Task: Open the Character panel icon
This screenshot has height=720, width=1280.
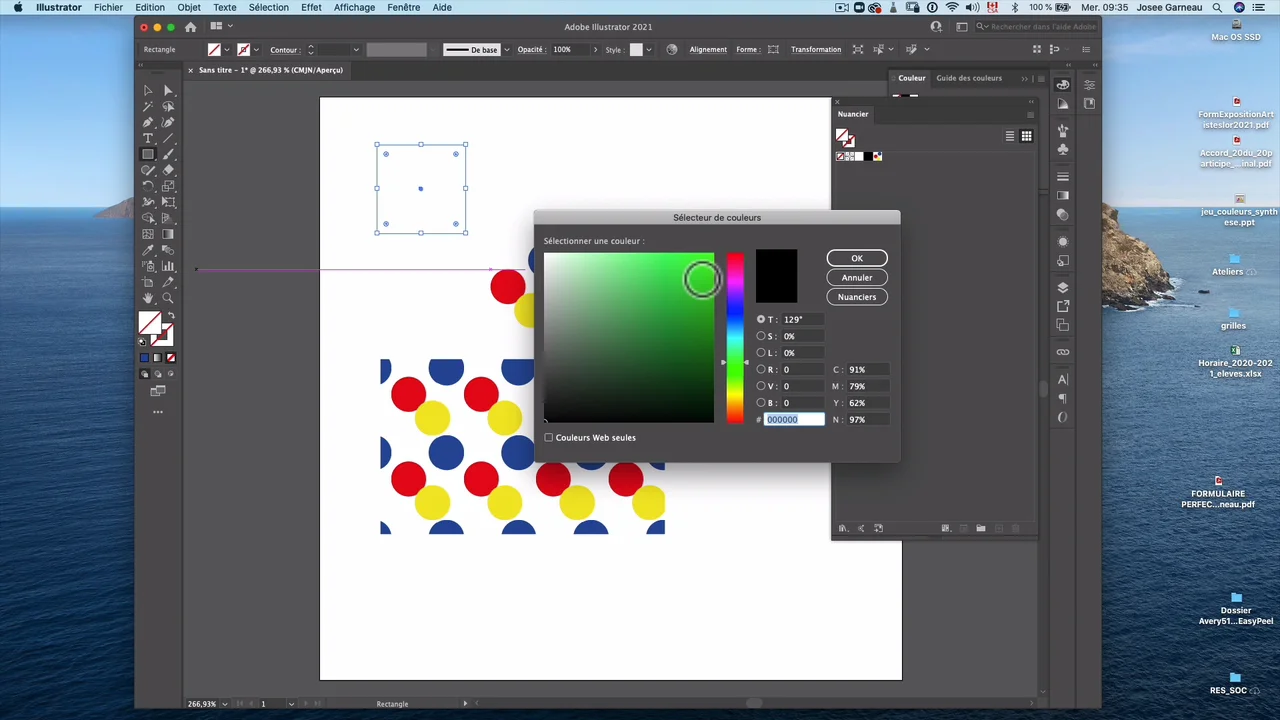Action: [x=1063, y=380]
